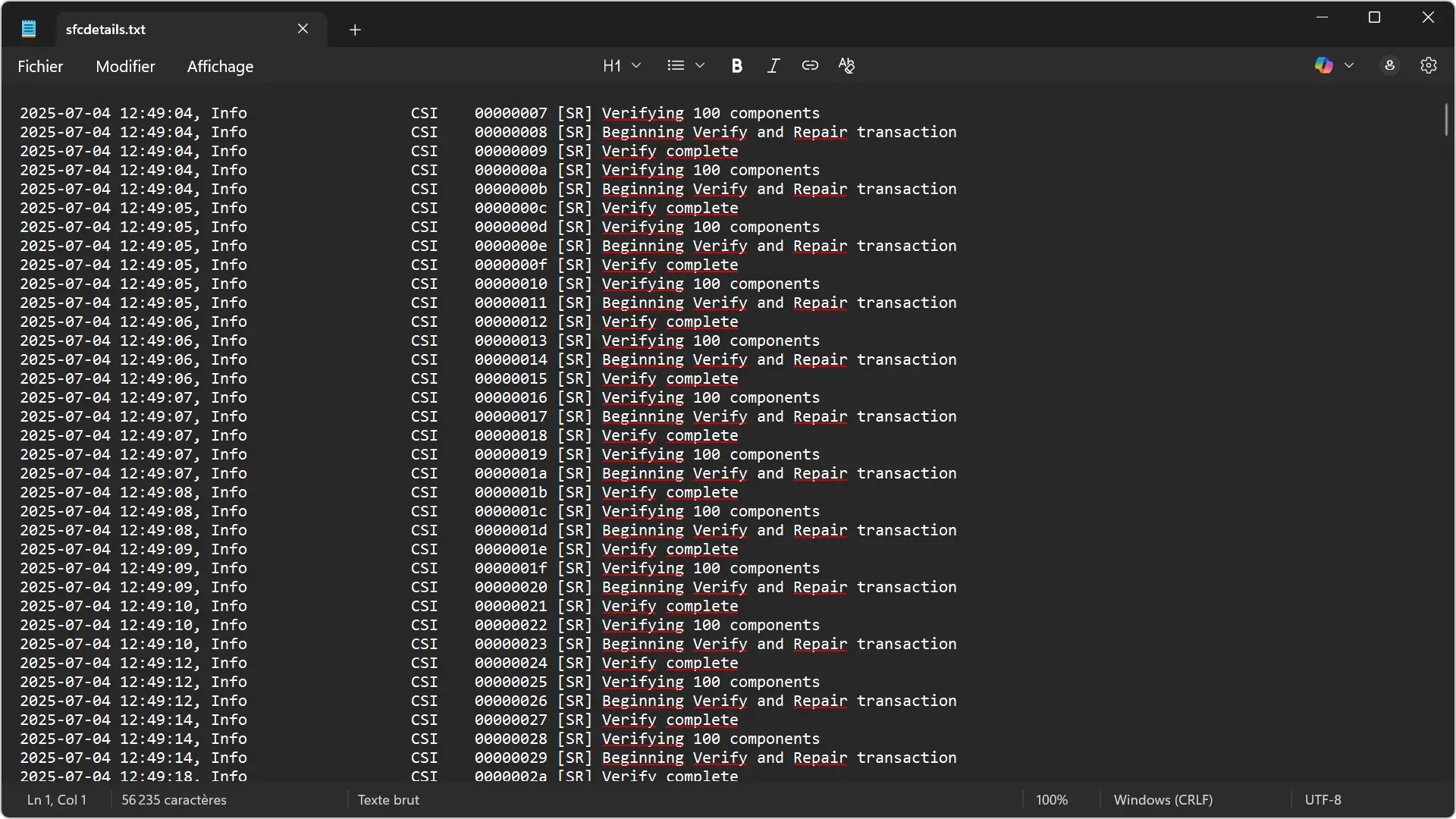Click 'Info' on line 0000001e
Screen dimensions: 1456x819
tap(228, 549)
